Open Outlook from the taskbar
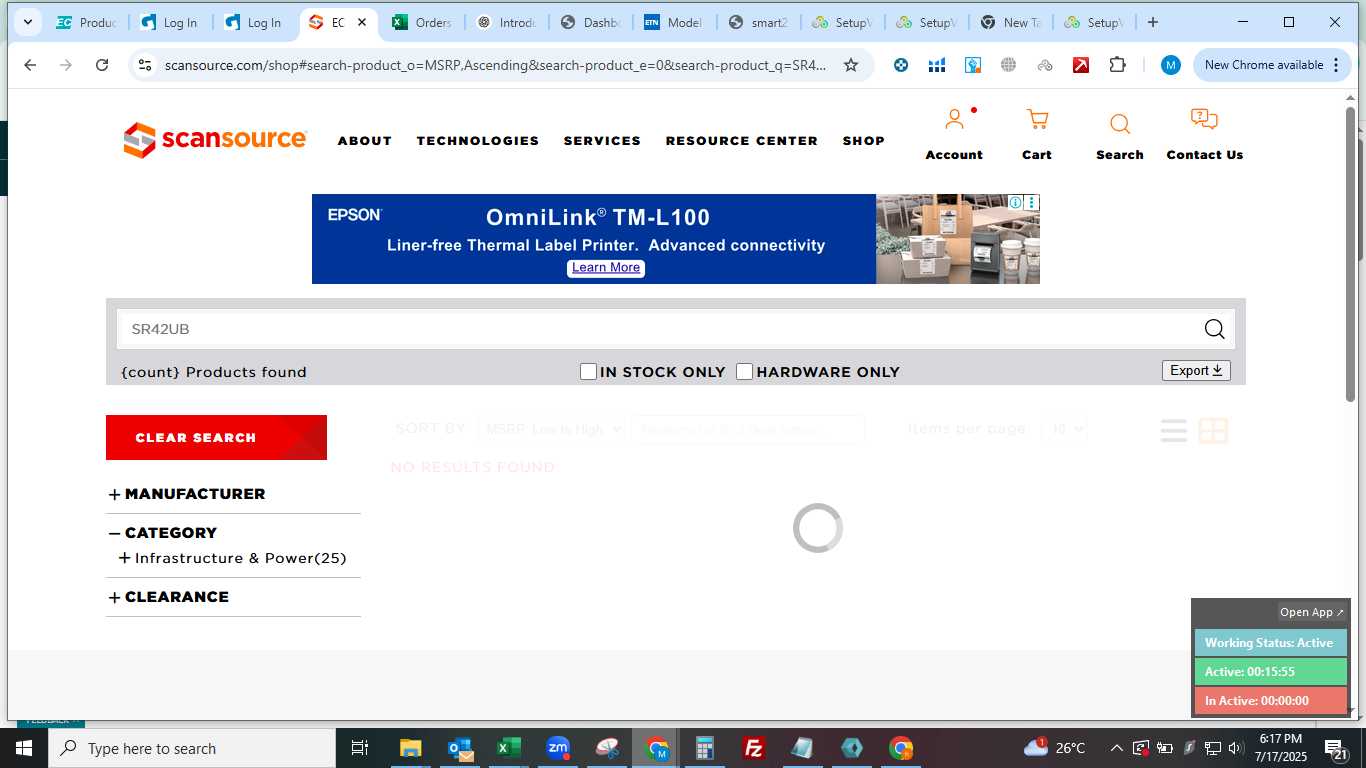Screen dimensions: 1366x768 [x=460, y=748]
